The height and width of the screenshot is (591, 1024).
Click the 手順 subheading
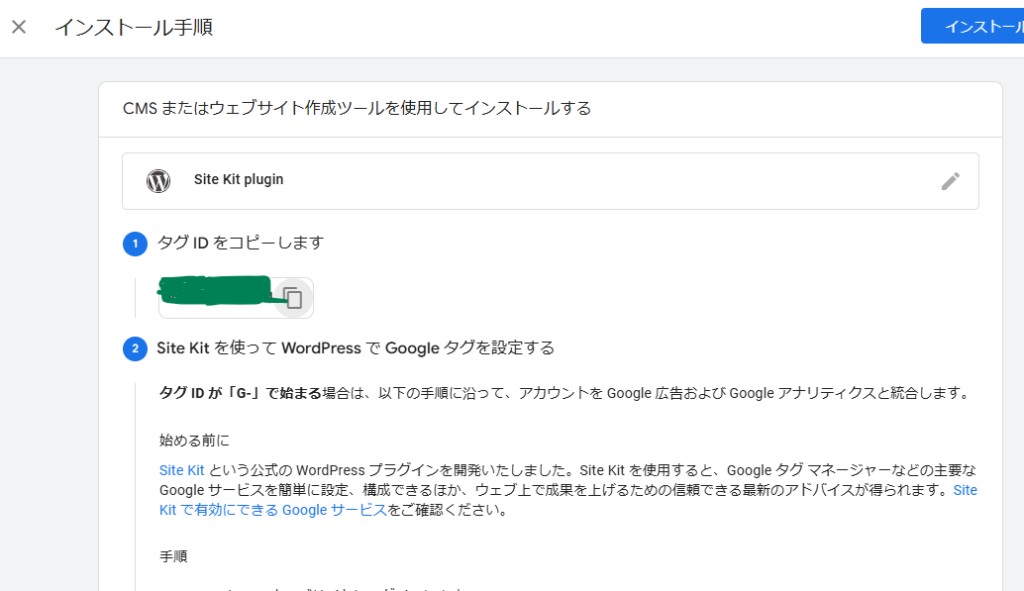pos(173,556)
